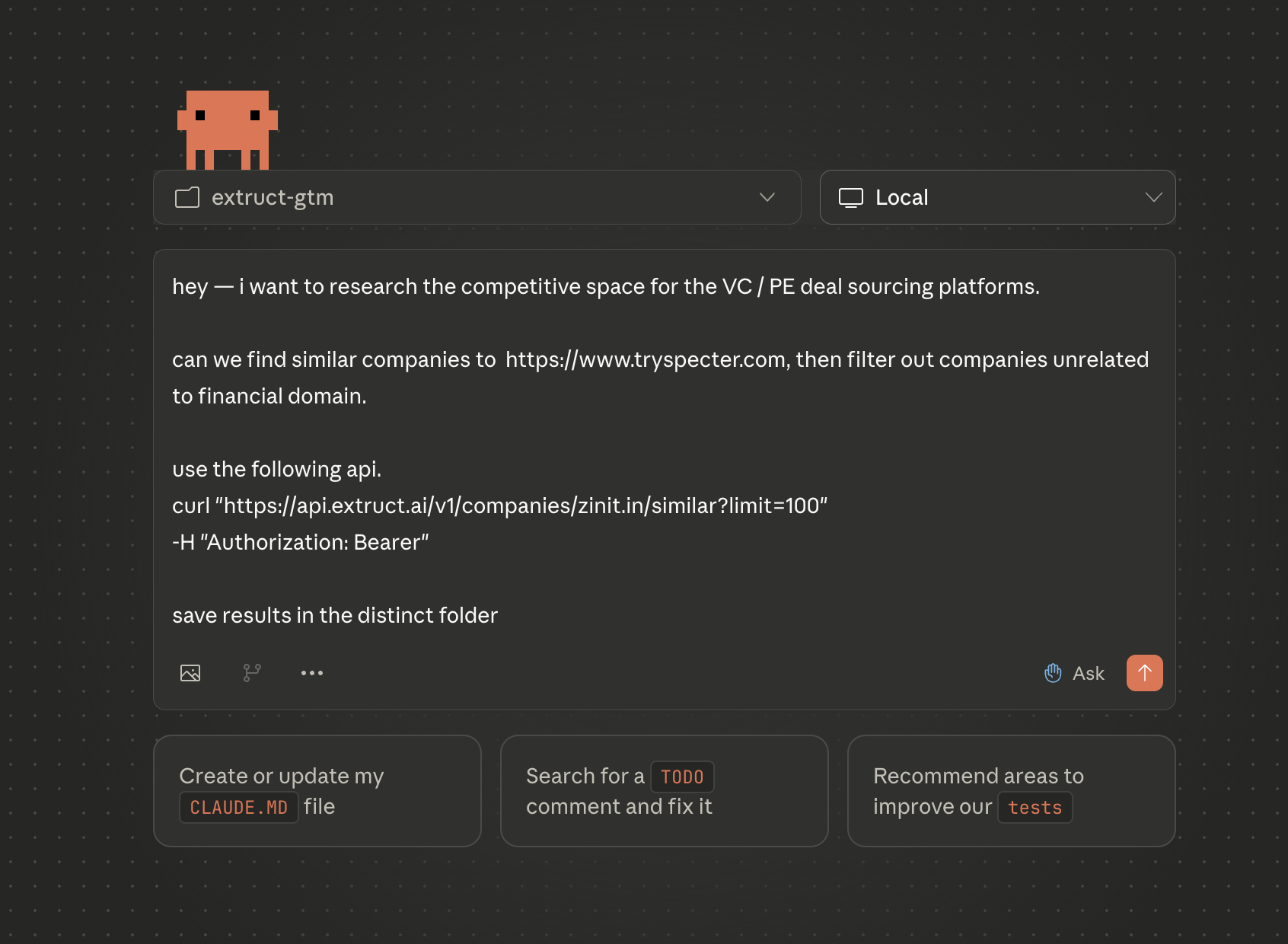
Task: Click the image attachment icon
Action: (x=191, y=673)
